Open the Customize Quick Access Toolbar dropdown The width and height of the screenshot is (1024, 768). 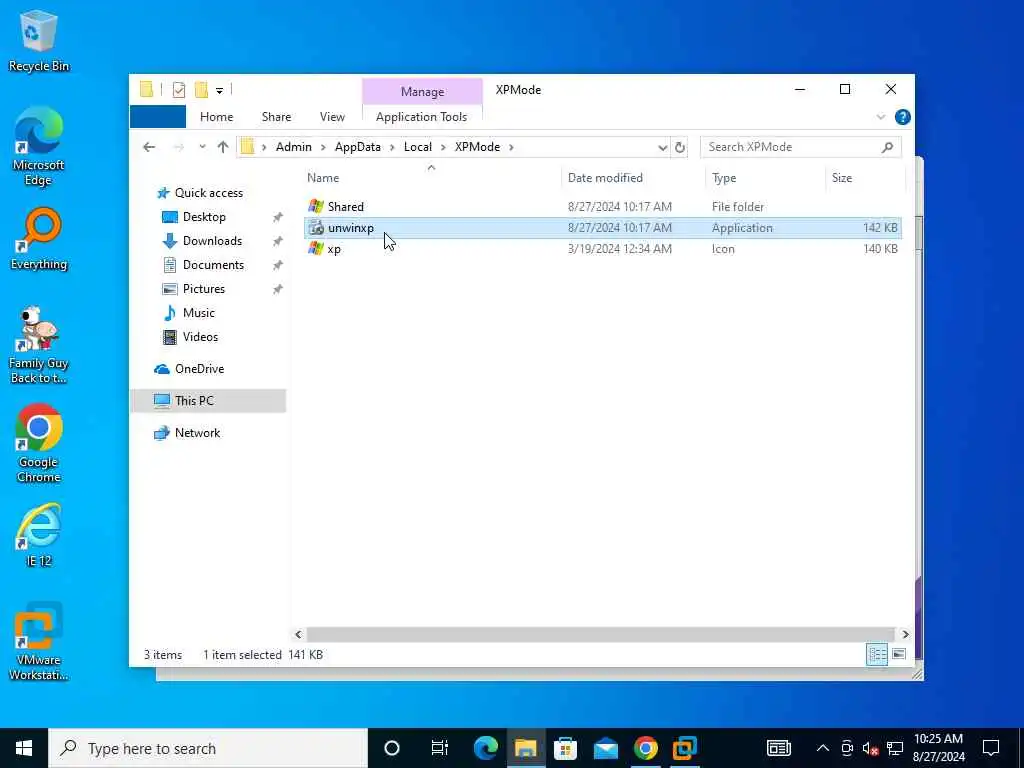pos(219,91)
